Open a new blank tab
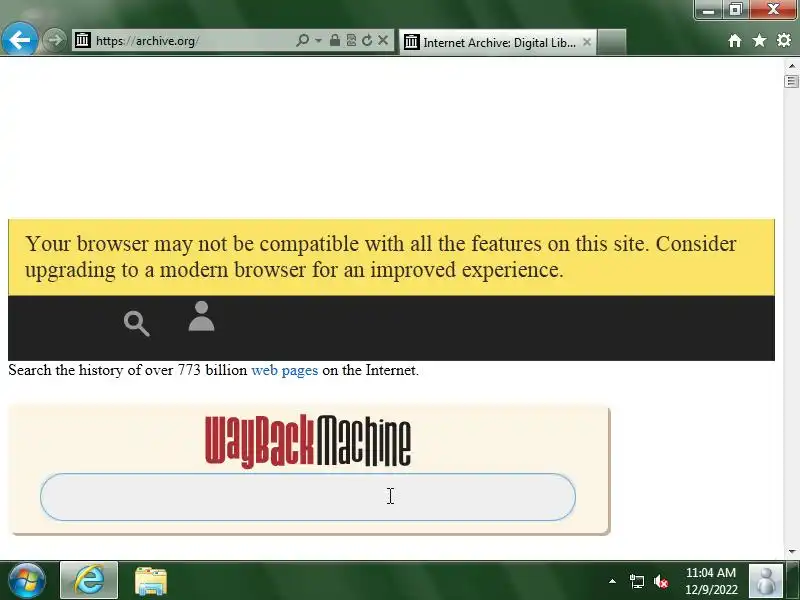The height and width of the screenshot is (600, 800). click(611, 42)
